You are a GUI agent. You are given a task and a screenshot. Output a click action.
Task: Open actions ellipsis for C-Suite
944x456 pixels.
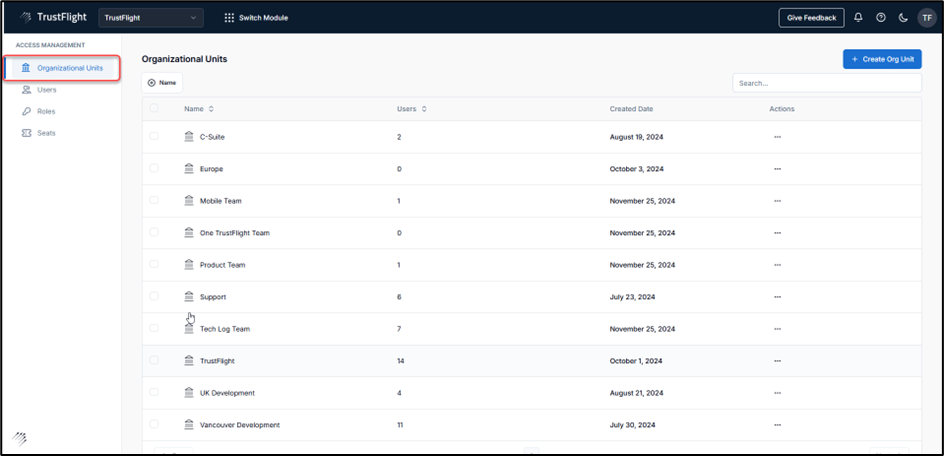pos(777,137)
